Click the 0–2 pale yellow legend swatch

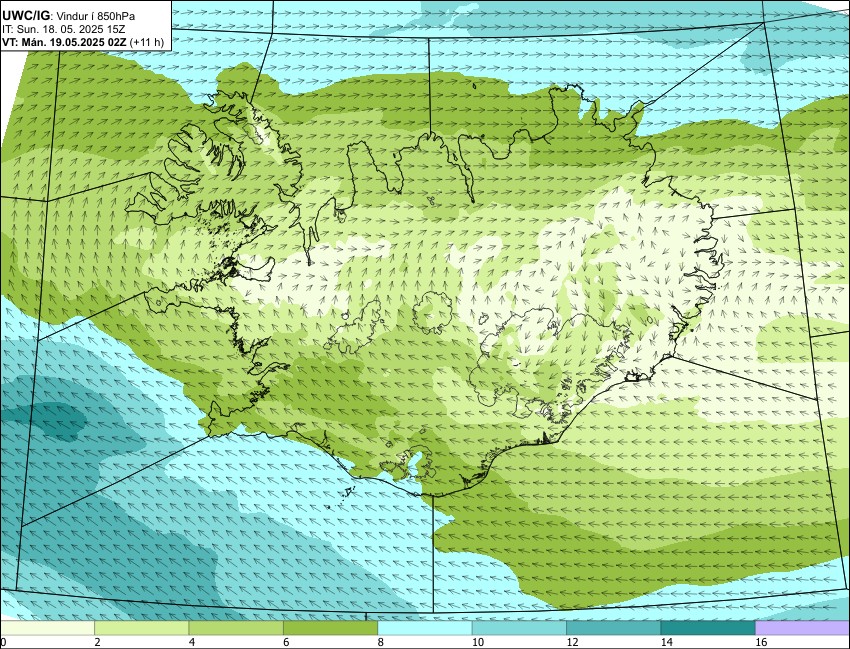47,628
